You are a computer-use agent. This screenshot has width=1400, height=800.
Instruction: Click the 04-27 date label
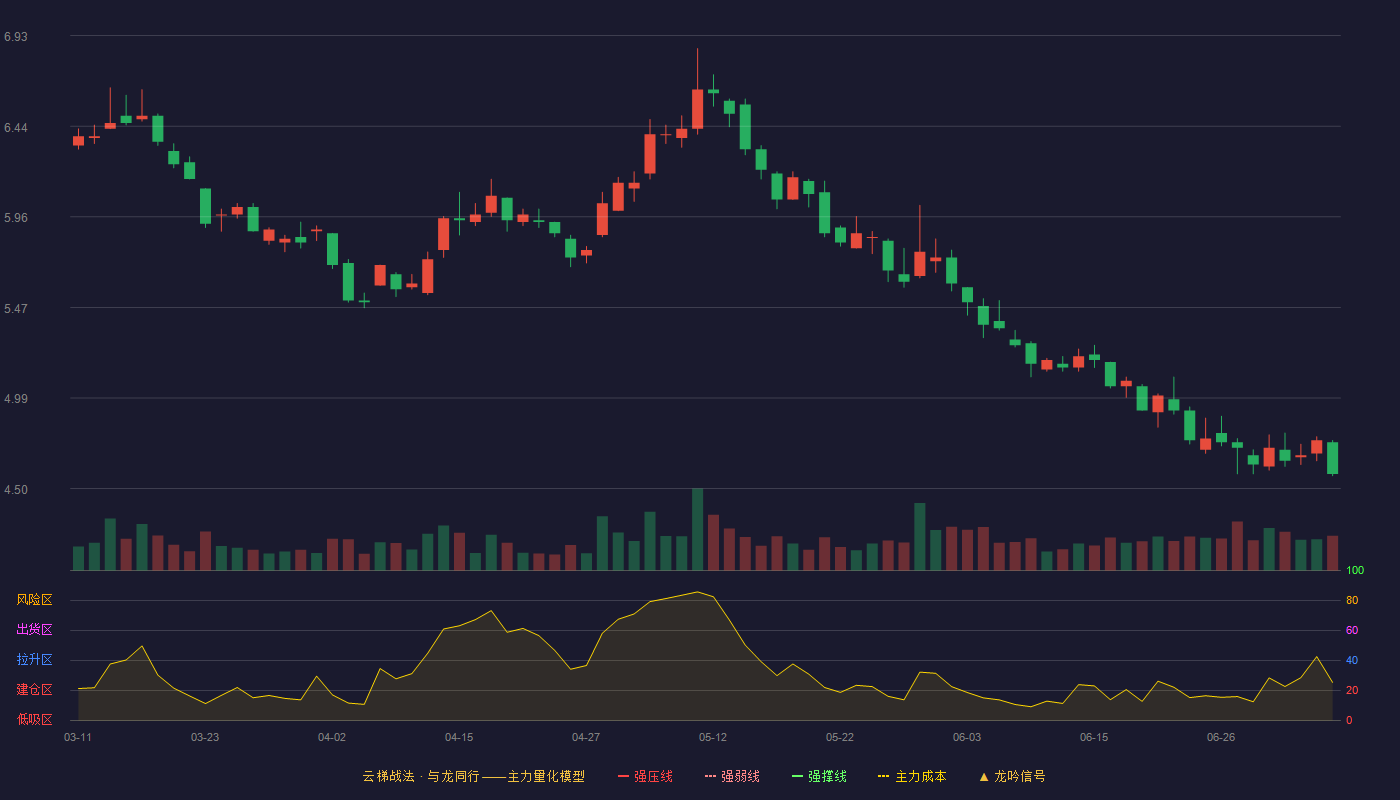[x=586, y=737]
